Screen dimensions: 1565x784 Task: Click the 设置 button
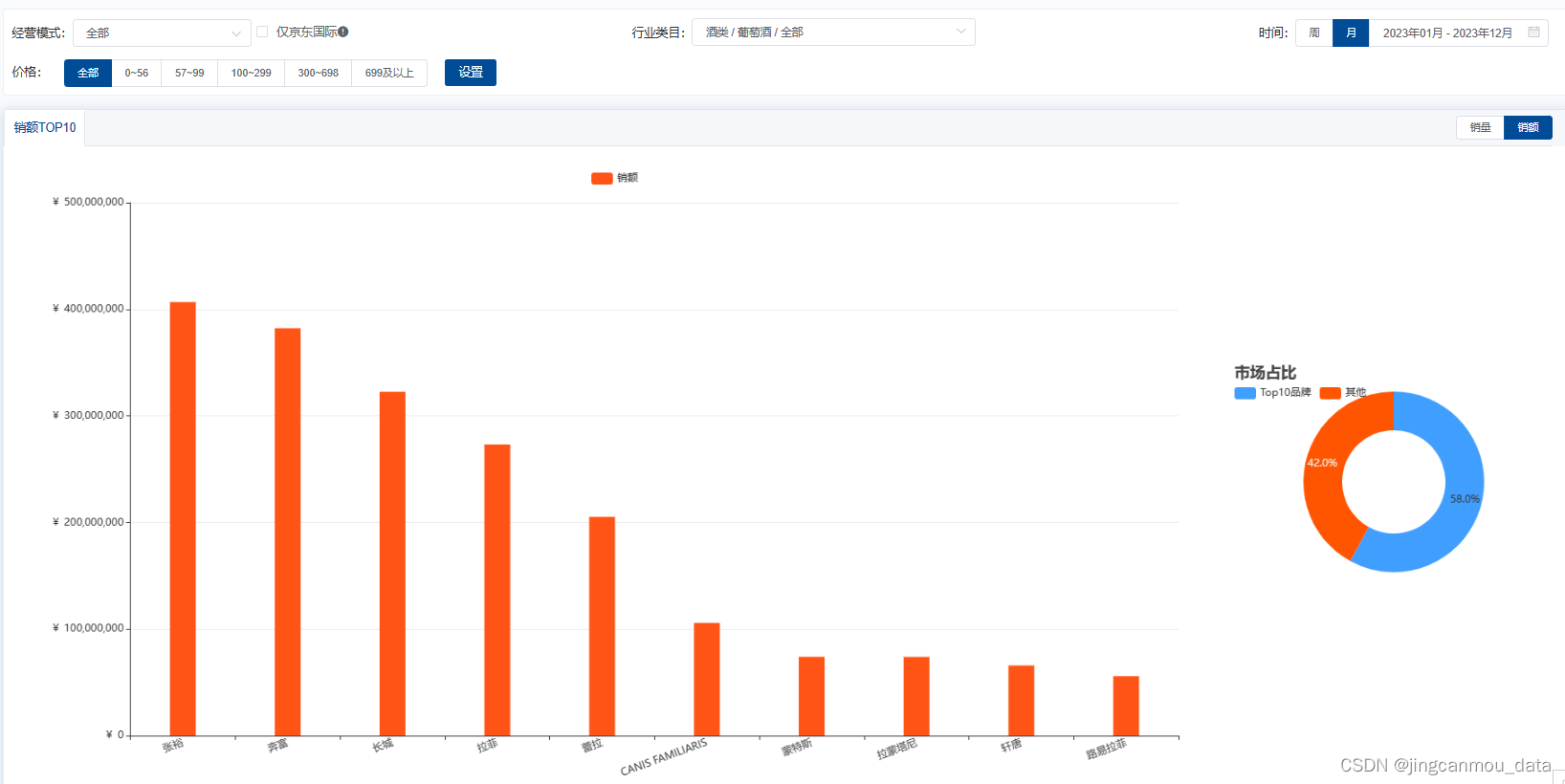[x=471, y=73]
